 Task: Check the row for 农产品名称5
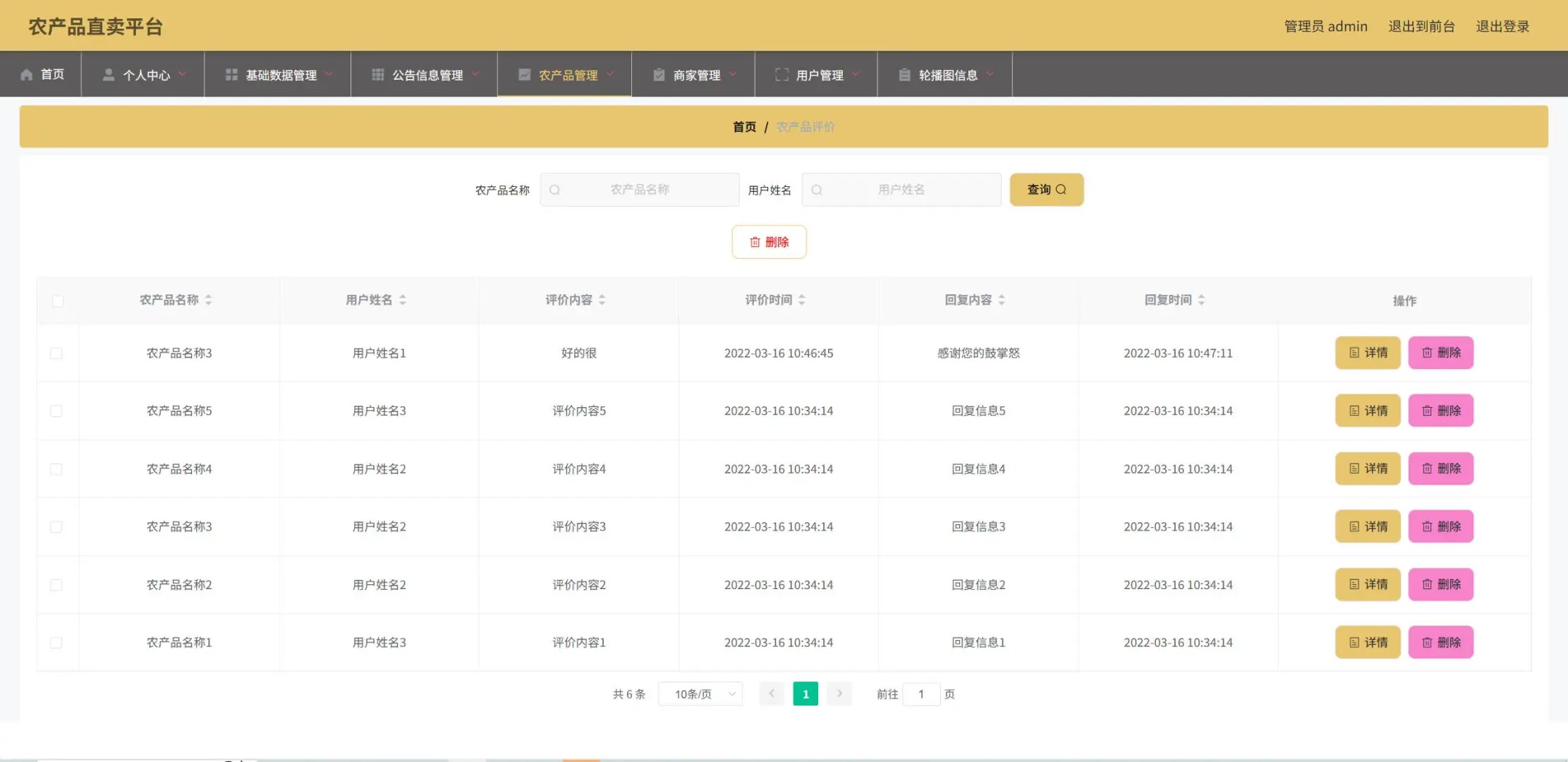(56, 411)
